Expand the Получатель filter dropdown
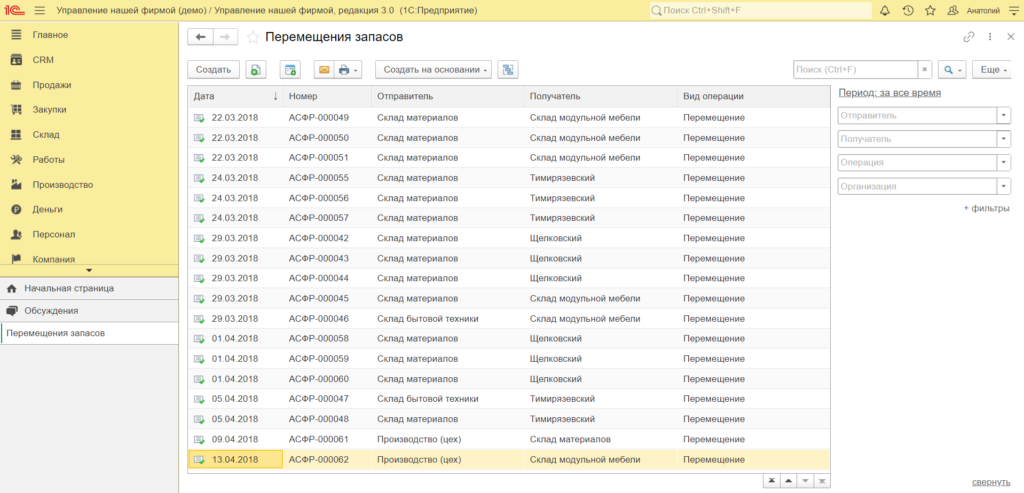Screen dimensions: 1024x493 pyautogui.click(x=1004, y=139)
